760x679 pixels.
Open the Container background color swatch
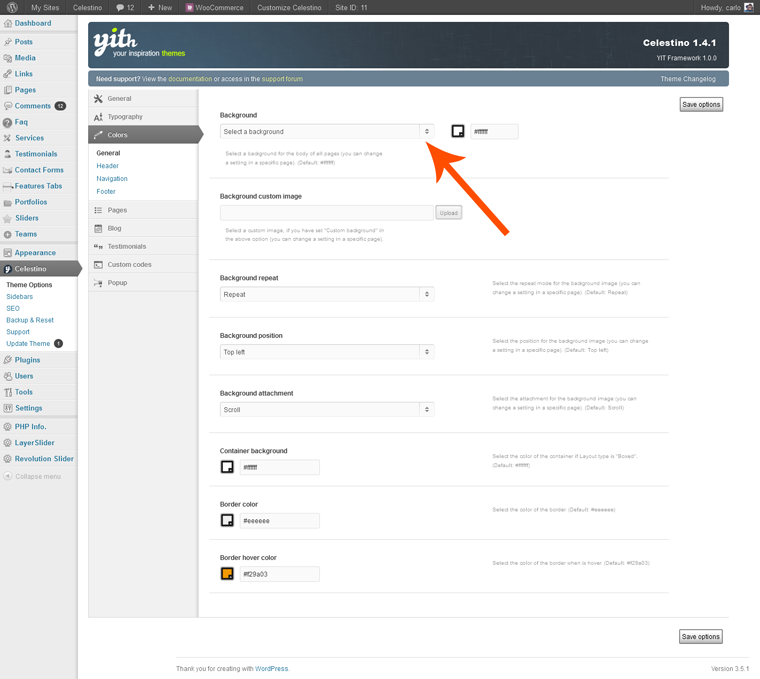point(227,467)
